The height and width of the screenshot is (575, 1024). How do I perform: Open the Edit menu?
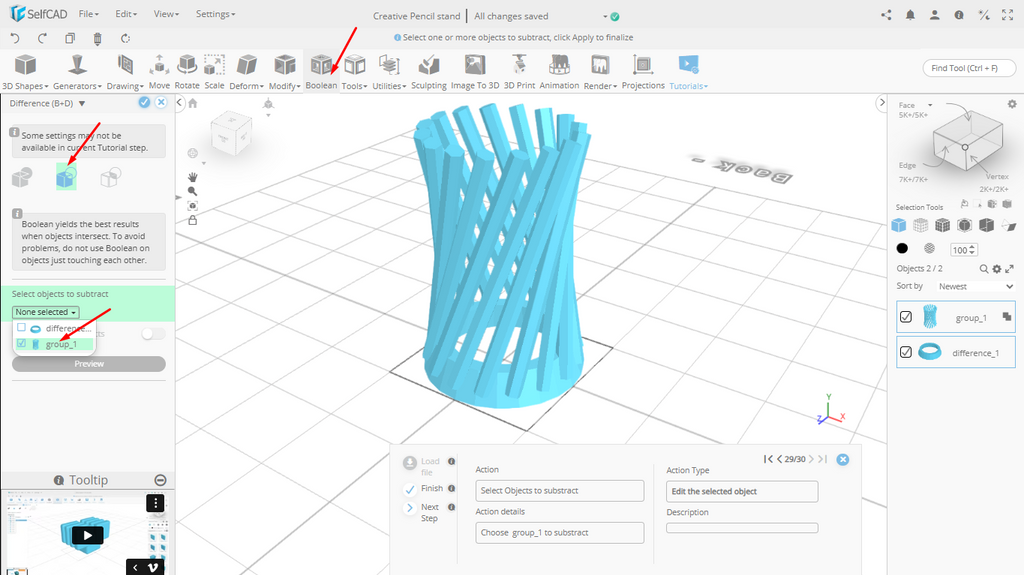126,14
